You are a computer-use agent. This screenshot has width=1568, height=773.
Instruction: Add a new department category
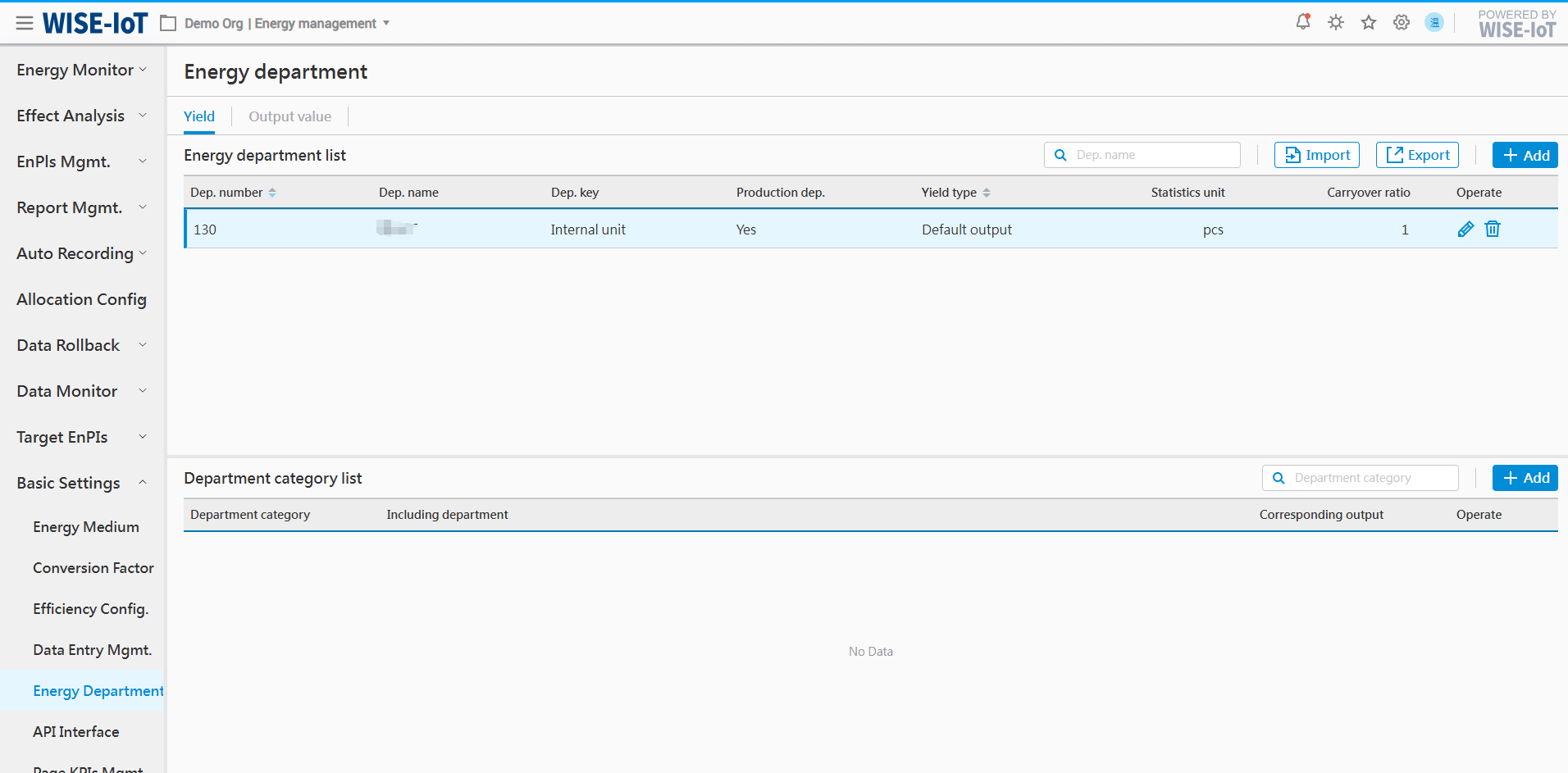pos(1525,478)
